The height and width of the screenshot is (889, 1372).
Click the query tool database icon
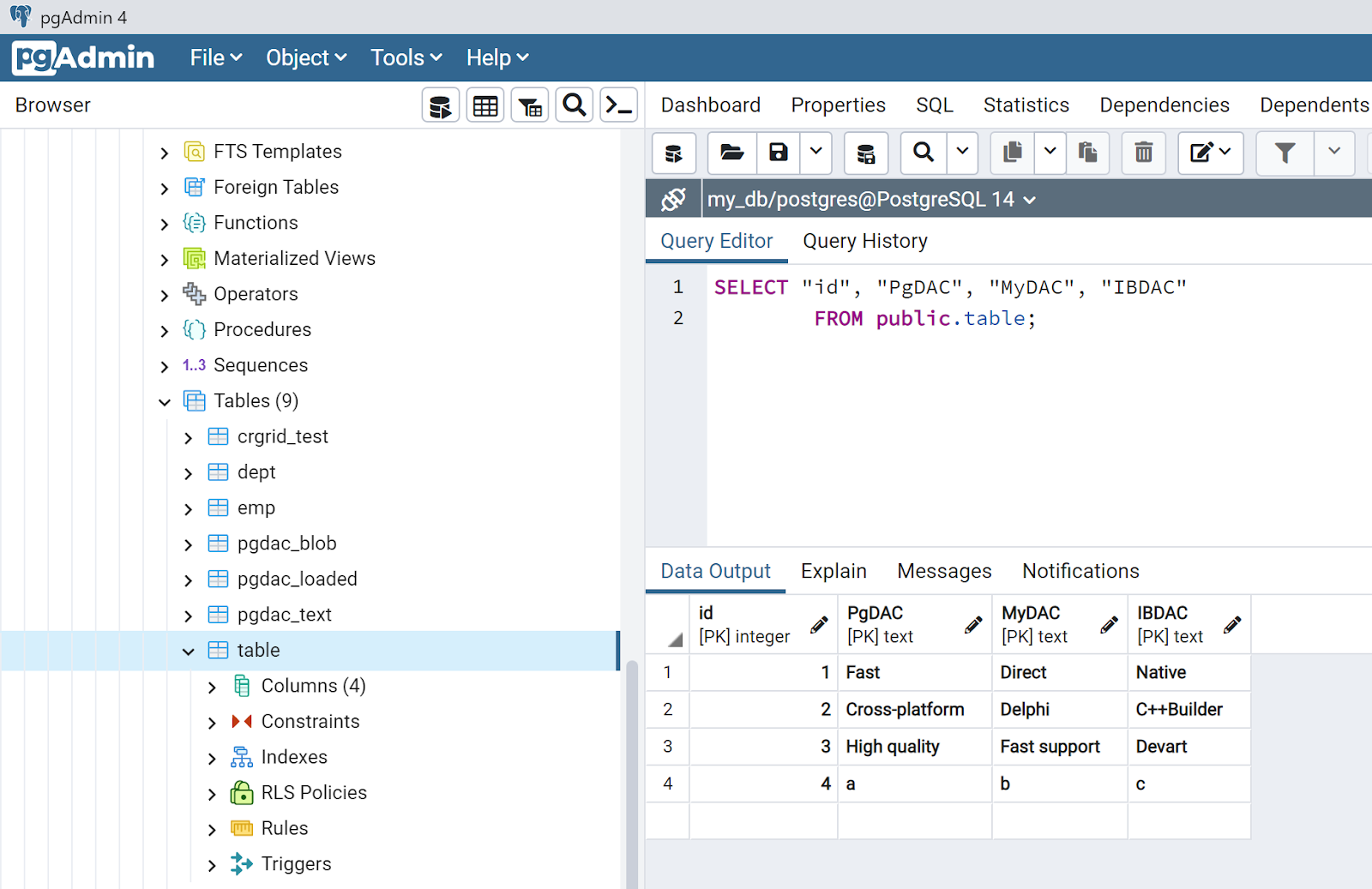[674, 153]
